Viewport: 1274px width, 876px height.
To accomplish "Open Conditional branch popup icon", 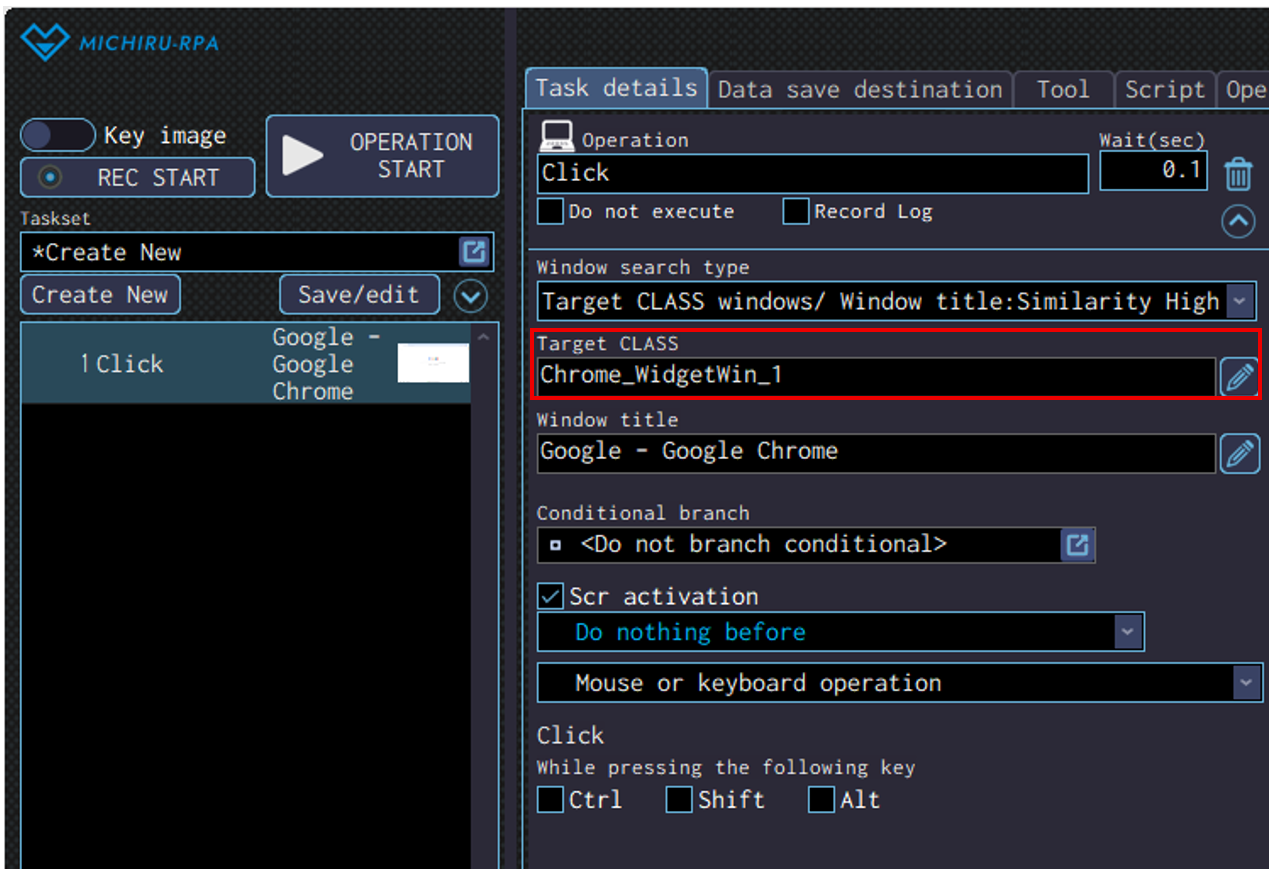I will [x=1077, y=545].
